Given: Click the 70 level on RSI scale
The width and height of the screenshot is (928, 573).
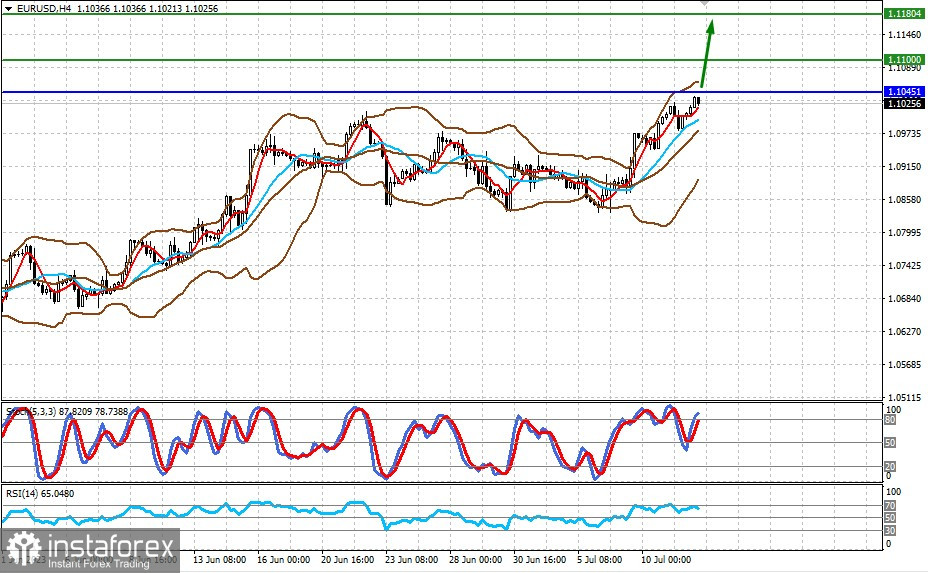Looking at the screenshot, I should pyautogui.click(x=890, y=506).
